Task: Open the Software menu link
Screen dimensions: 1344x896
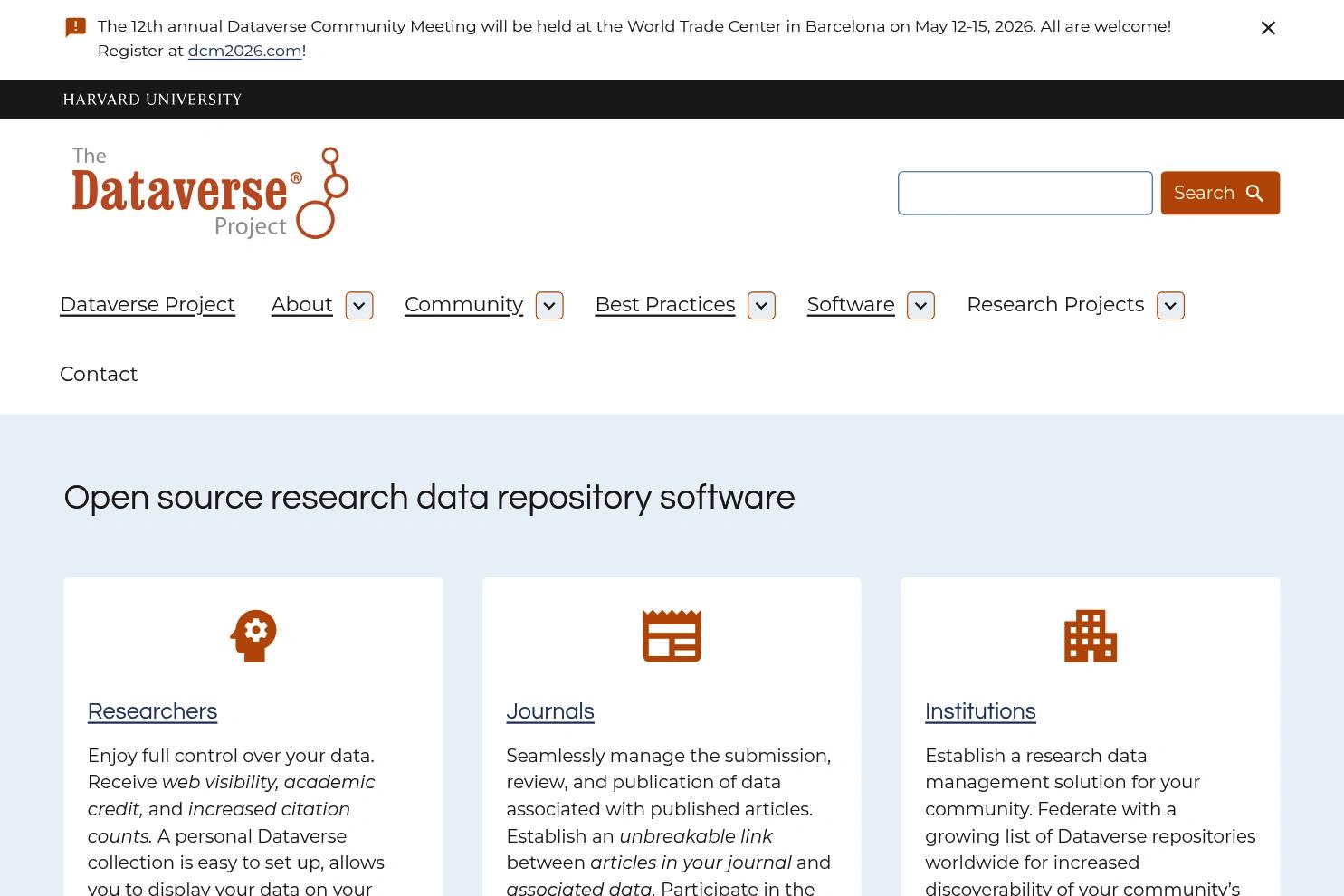Action: click(x=851, y=305)
